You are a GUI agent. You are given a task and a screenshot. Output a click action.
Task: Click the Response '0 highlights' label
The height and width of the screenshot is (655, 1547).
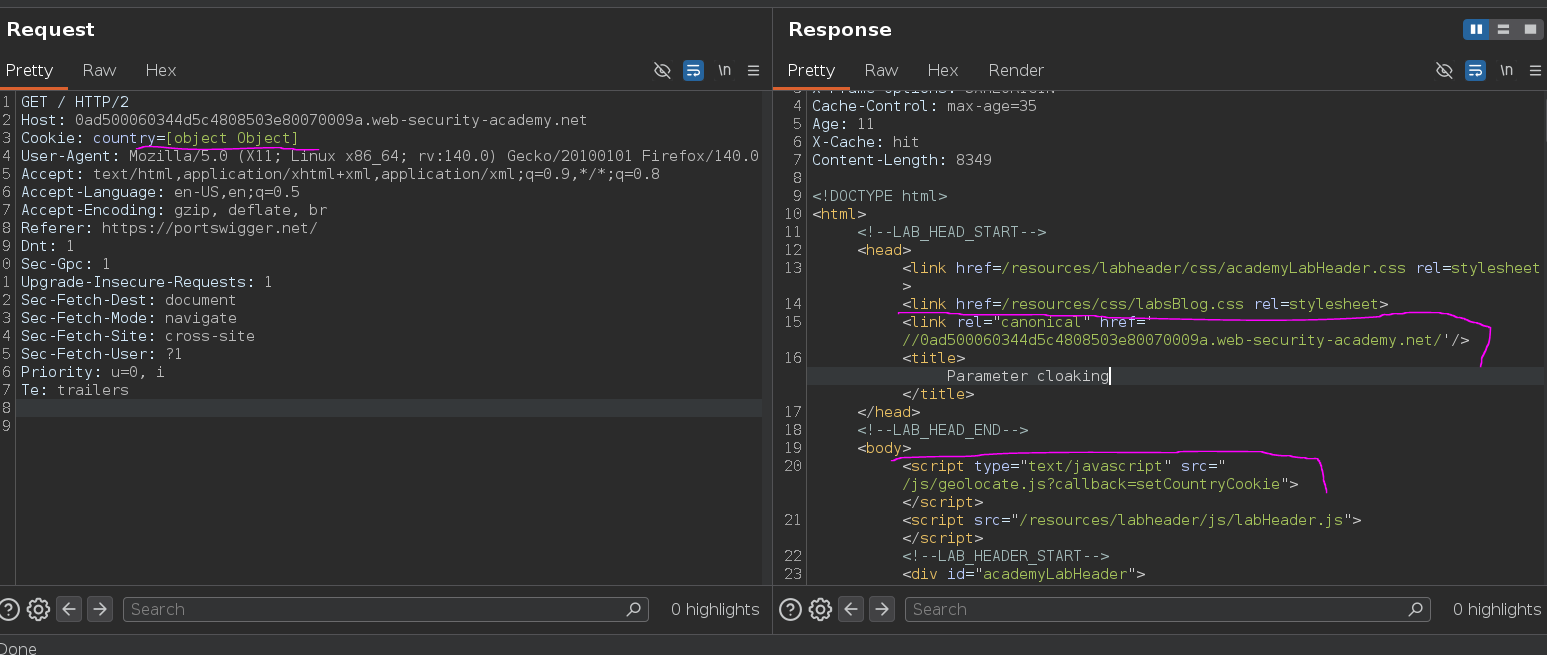point(1497,609)
